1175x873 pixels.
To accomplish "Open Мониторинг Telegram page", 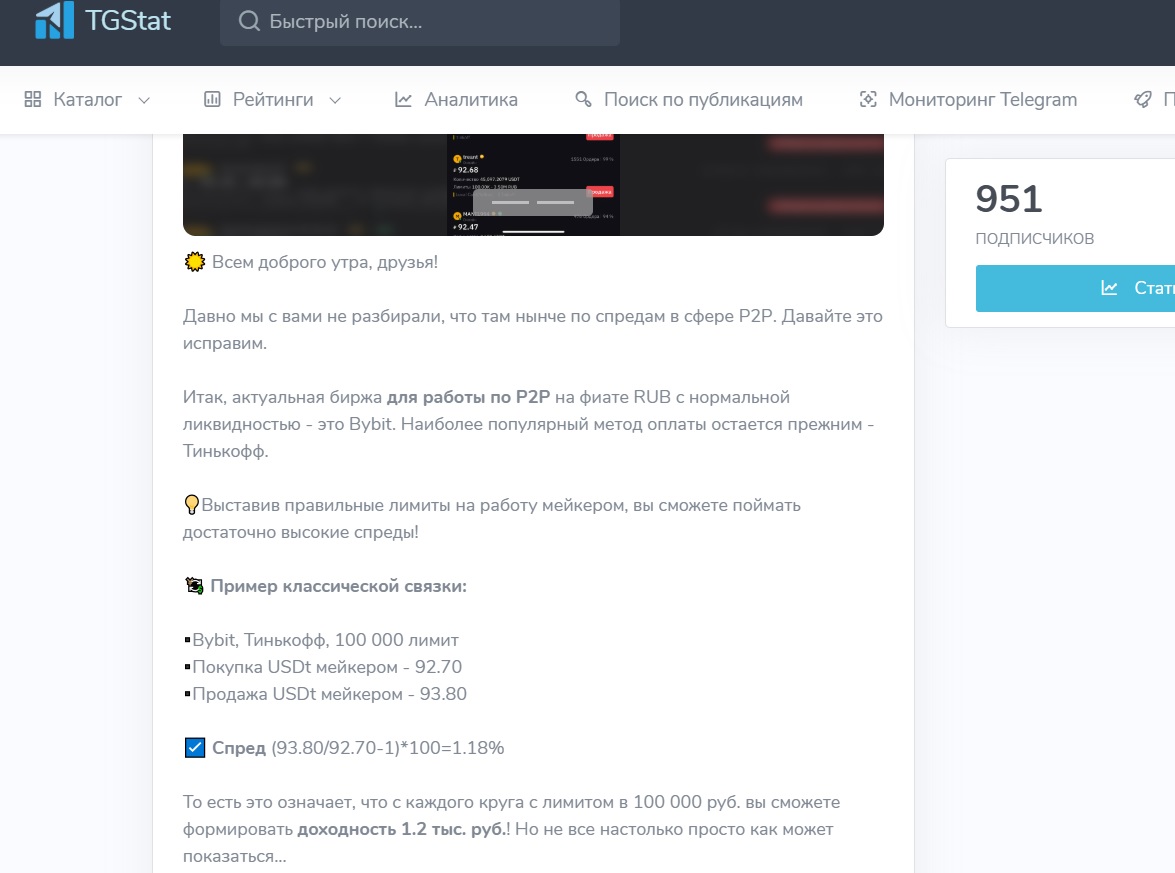I will point(968,100).
